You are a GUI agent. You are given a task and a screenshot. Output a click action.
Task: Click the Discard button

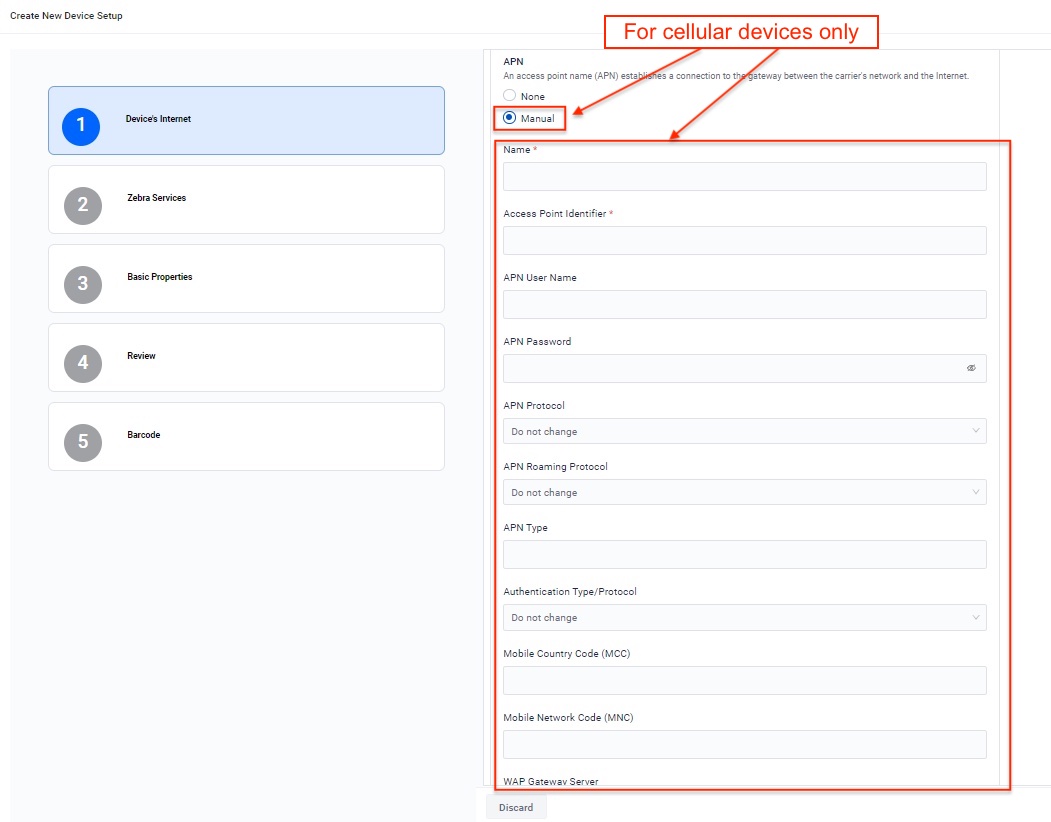[x=516, y=807]
